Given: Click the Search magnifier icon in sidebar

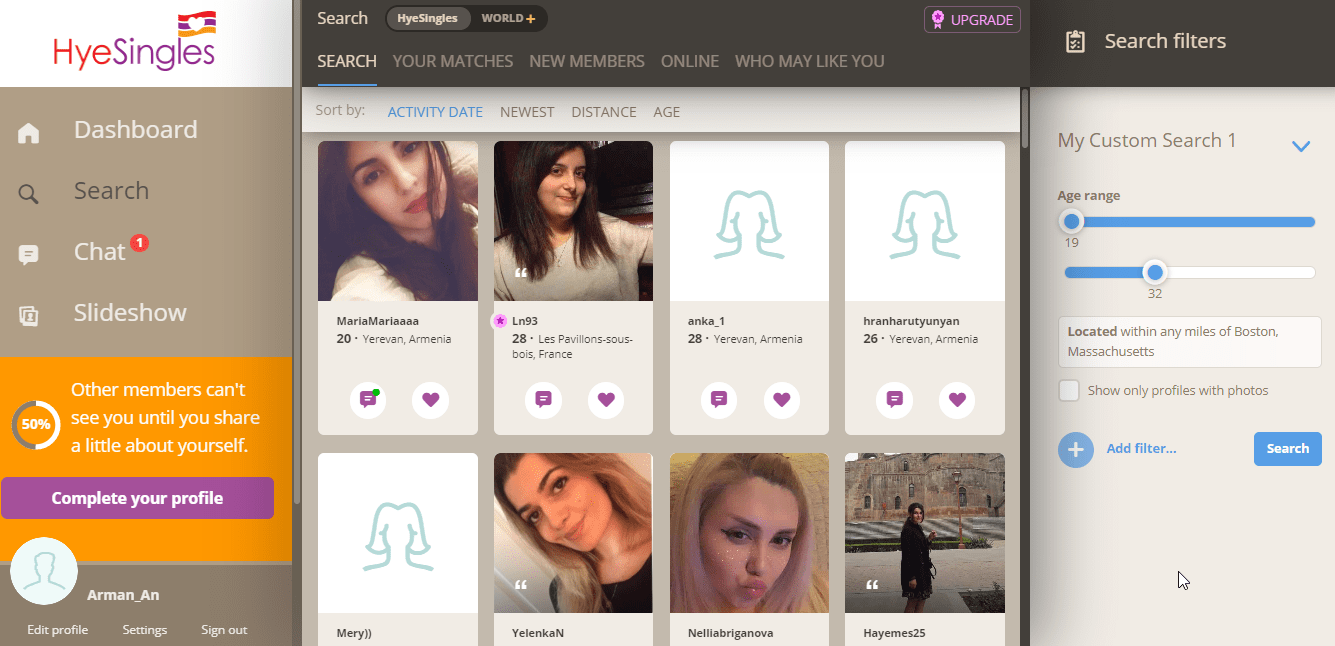Looking at the screenshot, I should point(28,194).
